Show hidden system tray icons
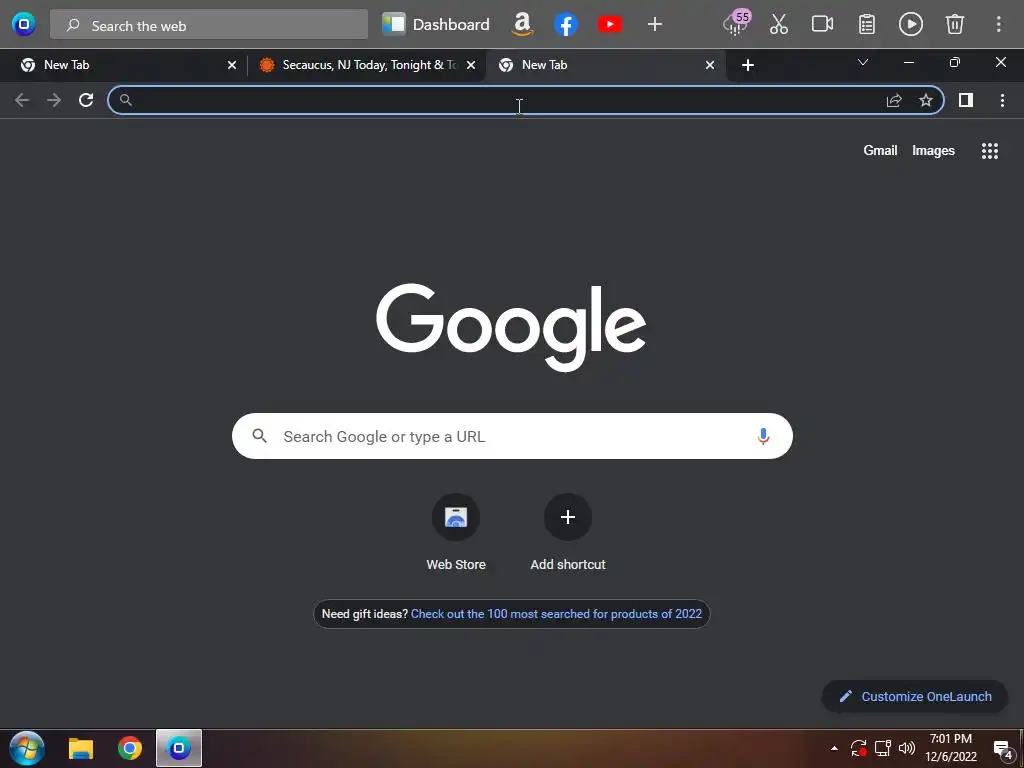The width and height of the screenshot is (1024, 768). click(x=834, y=748)
